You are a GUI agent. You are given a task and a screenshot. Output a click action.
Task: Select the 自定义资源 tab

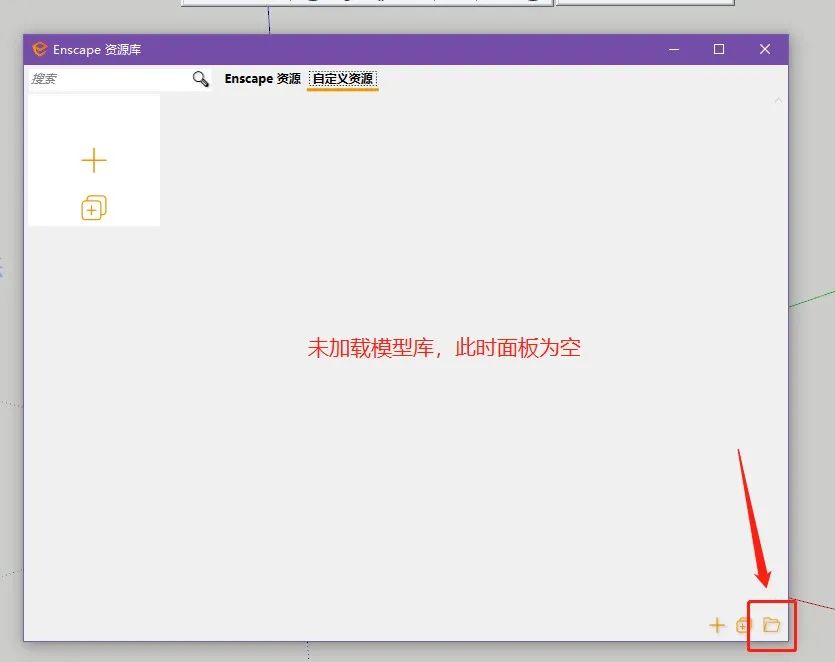[343, 79]
